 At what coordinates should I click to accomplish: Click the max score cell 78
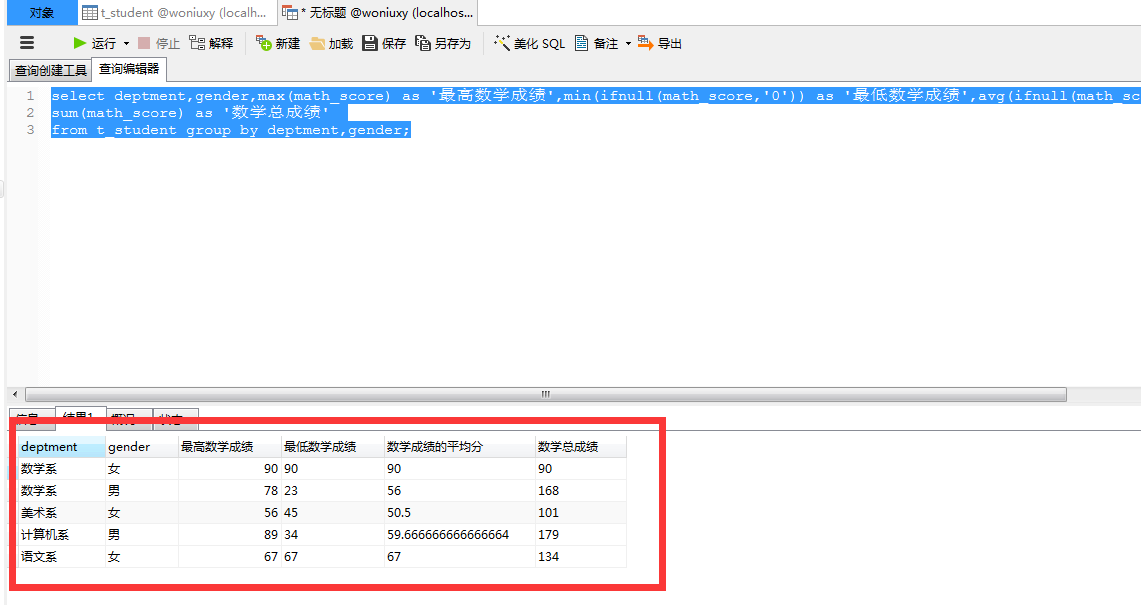click(x=230, y=491)
